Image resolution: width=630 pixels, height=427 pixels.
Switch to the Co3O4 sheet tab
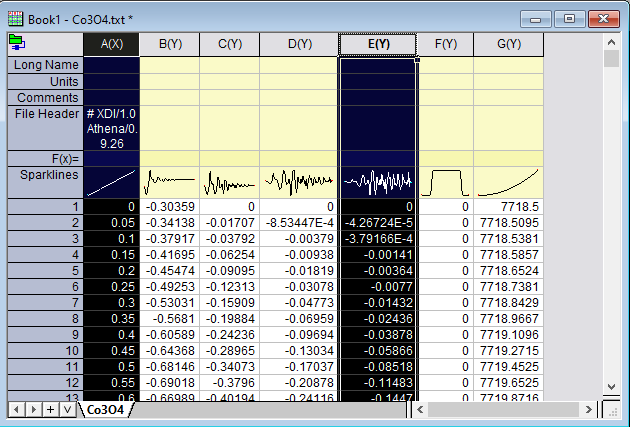pos(106,410)
